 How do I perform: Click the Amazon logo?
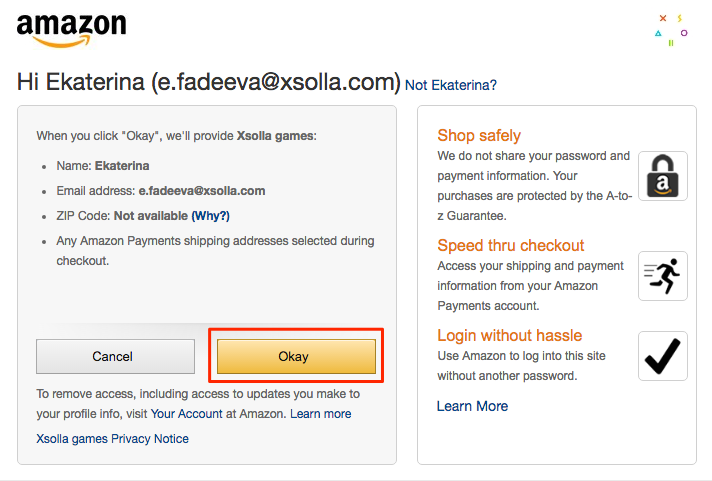71,30
